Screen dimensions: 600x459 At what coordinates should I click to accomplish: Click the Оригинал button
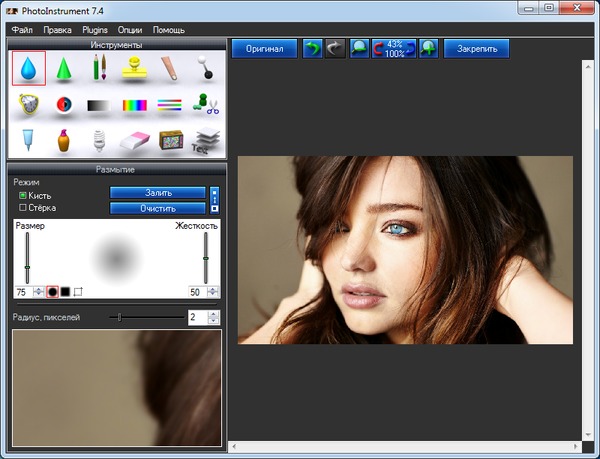(264, 48)
